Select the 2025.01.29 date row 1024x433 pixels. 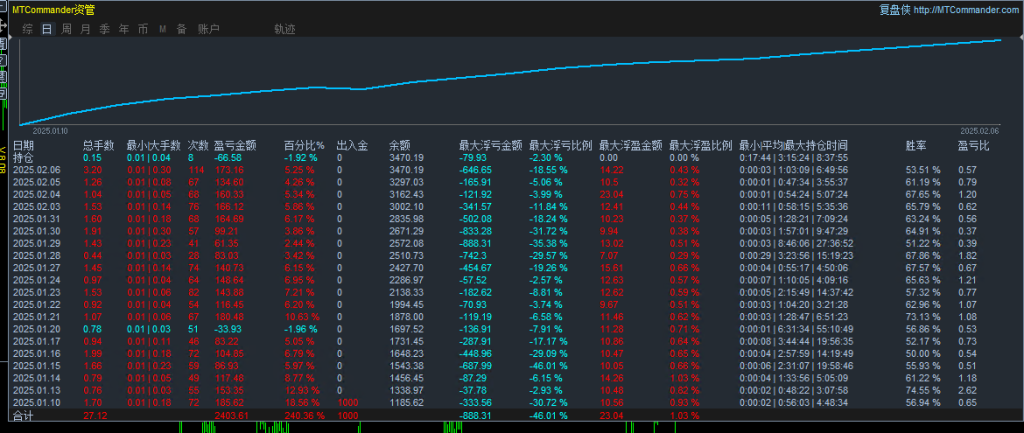pos(38,242)
